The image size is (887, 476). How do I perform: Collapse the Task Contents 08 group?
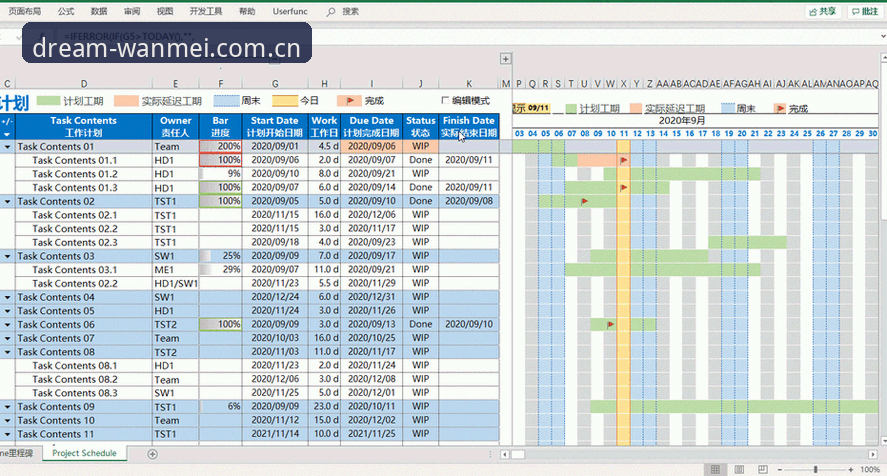(x=7, y=352)
